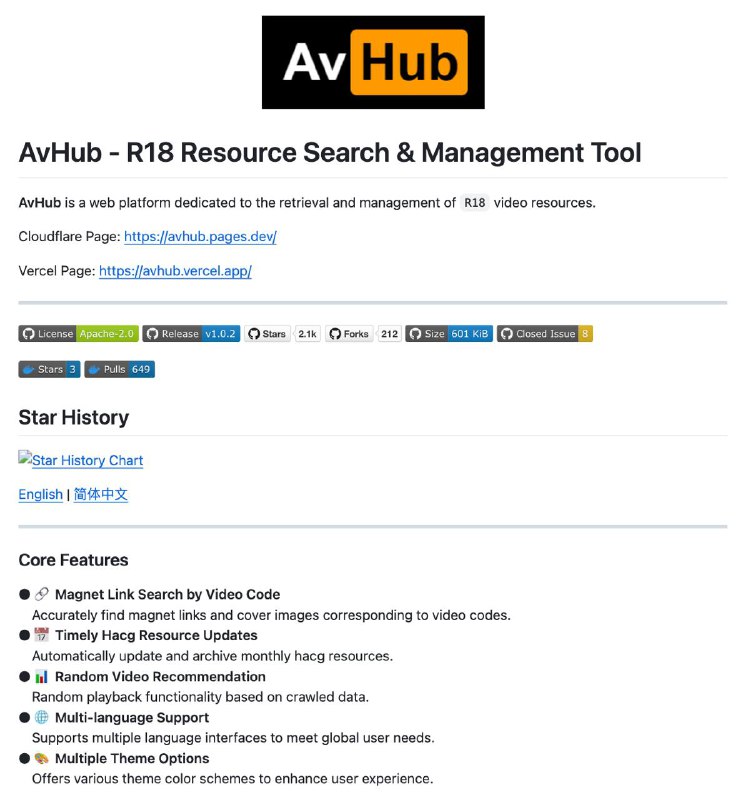The image size is (743, 800).
Task: Click 'Timely Hacg Resource Updates' text
Action: (x=156, y=635)
